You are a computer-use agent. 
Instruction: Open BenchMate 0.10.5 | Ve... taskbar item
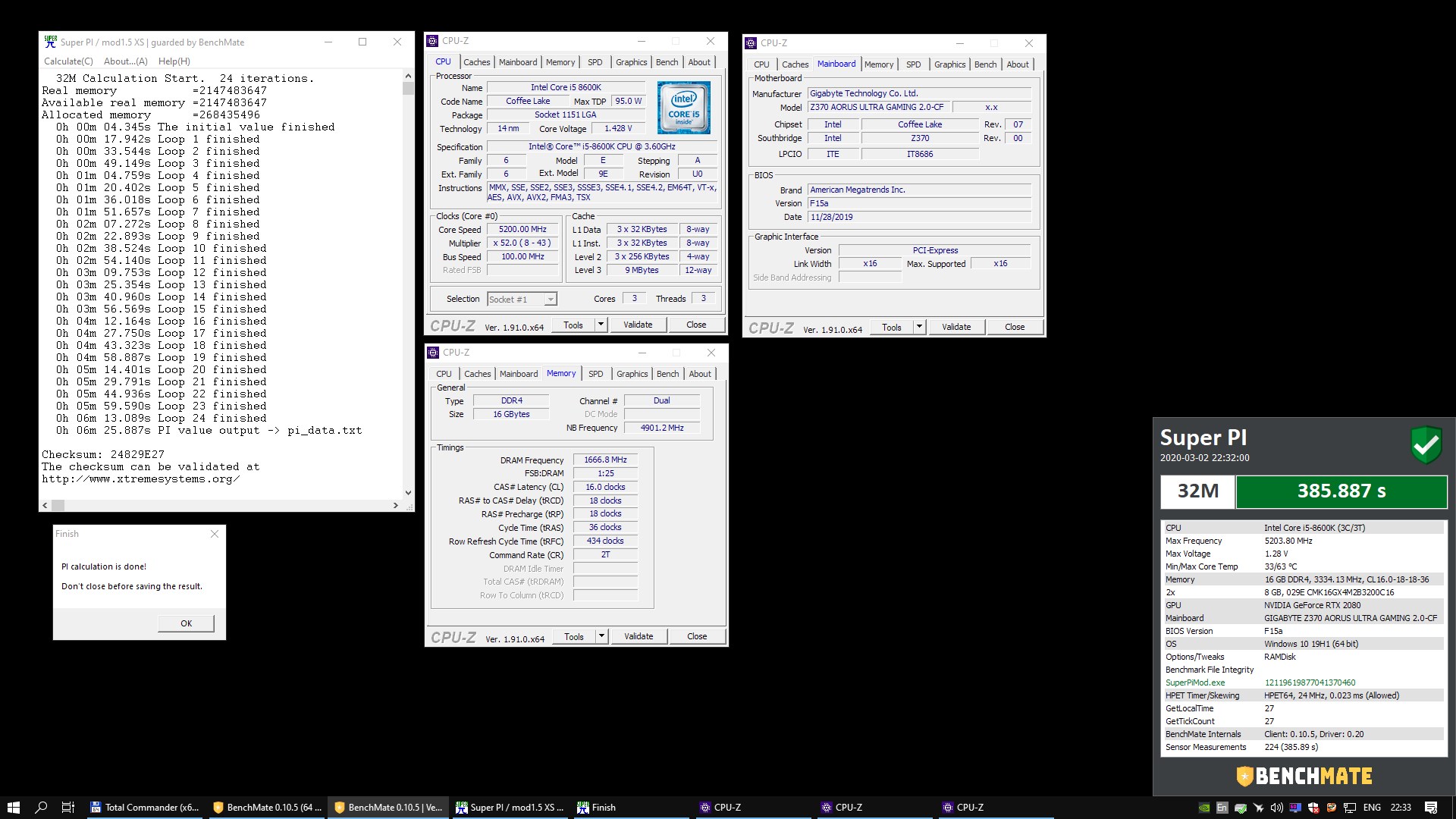388,808
